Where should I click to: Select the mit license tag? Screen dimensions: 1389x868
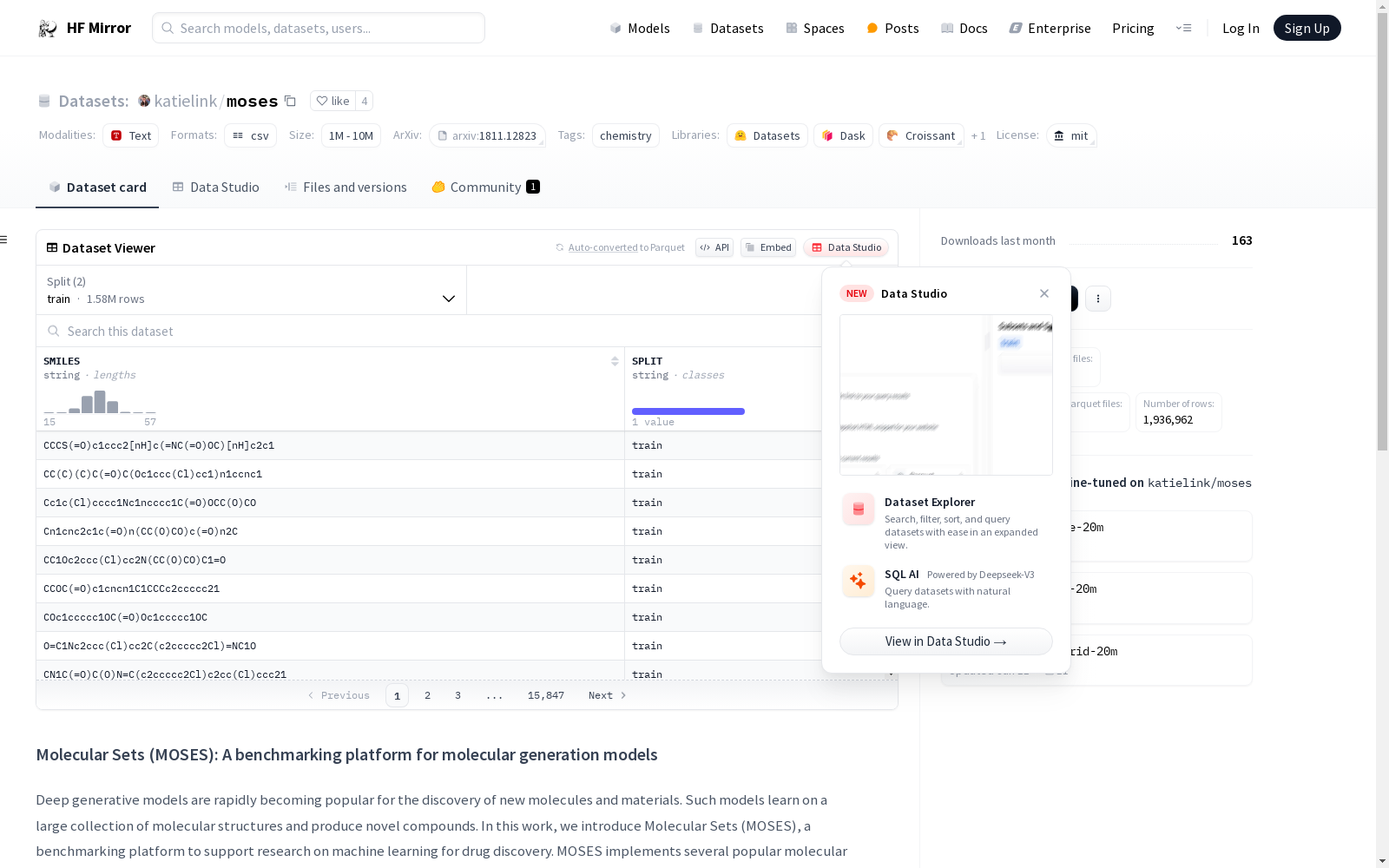1071,135
